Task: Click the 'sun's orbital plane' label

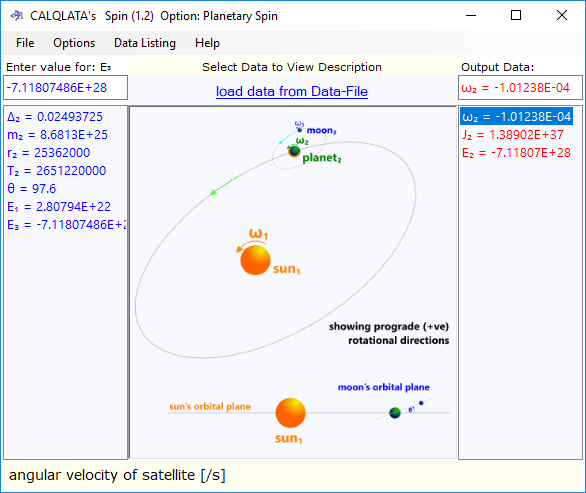Action: pos(210,407)
